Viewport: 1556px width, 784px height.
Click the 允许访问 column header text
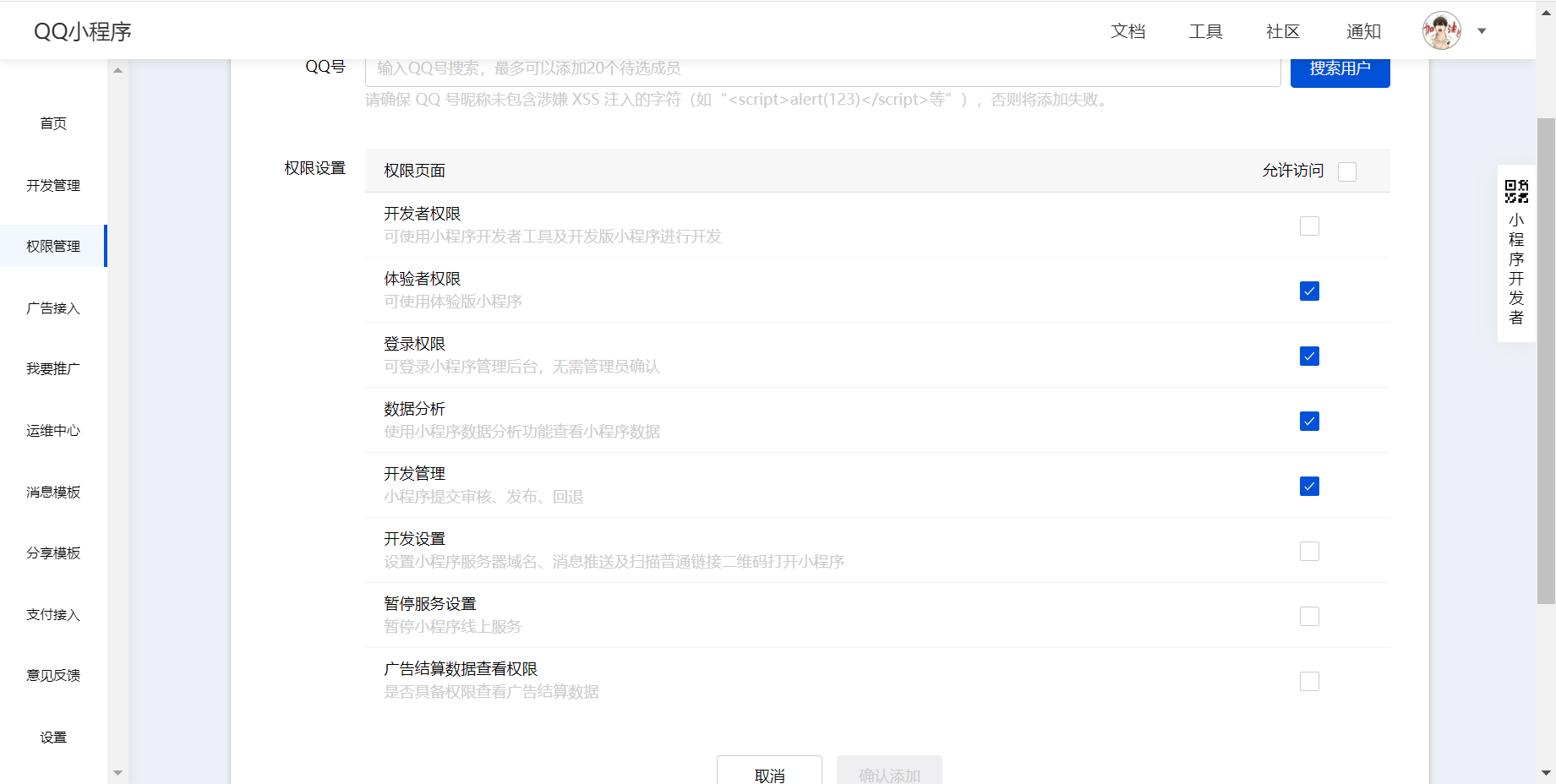pos(1293,171)
